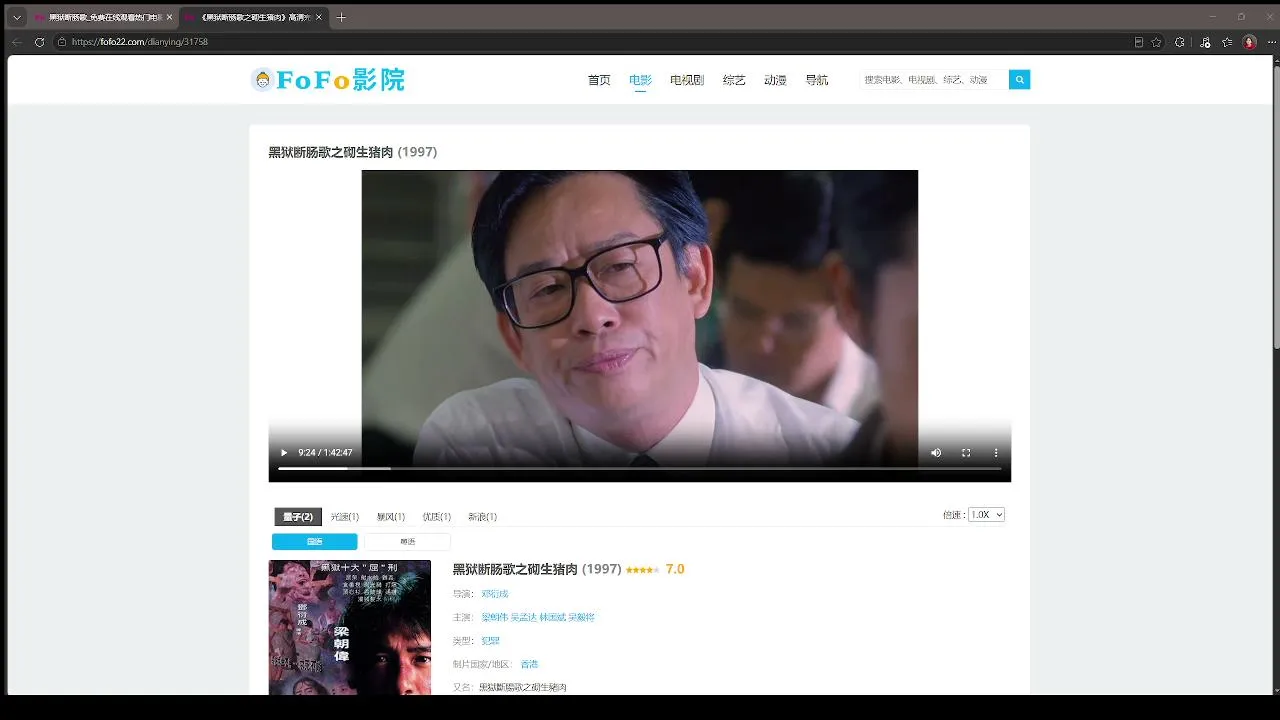Screen dimensions: 1280x720
Task: Click the music note toolbar icon
Action: 1204,42
